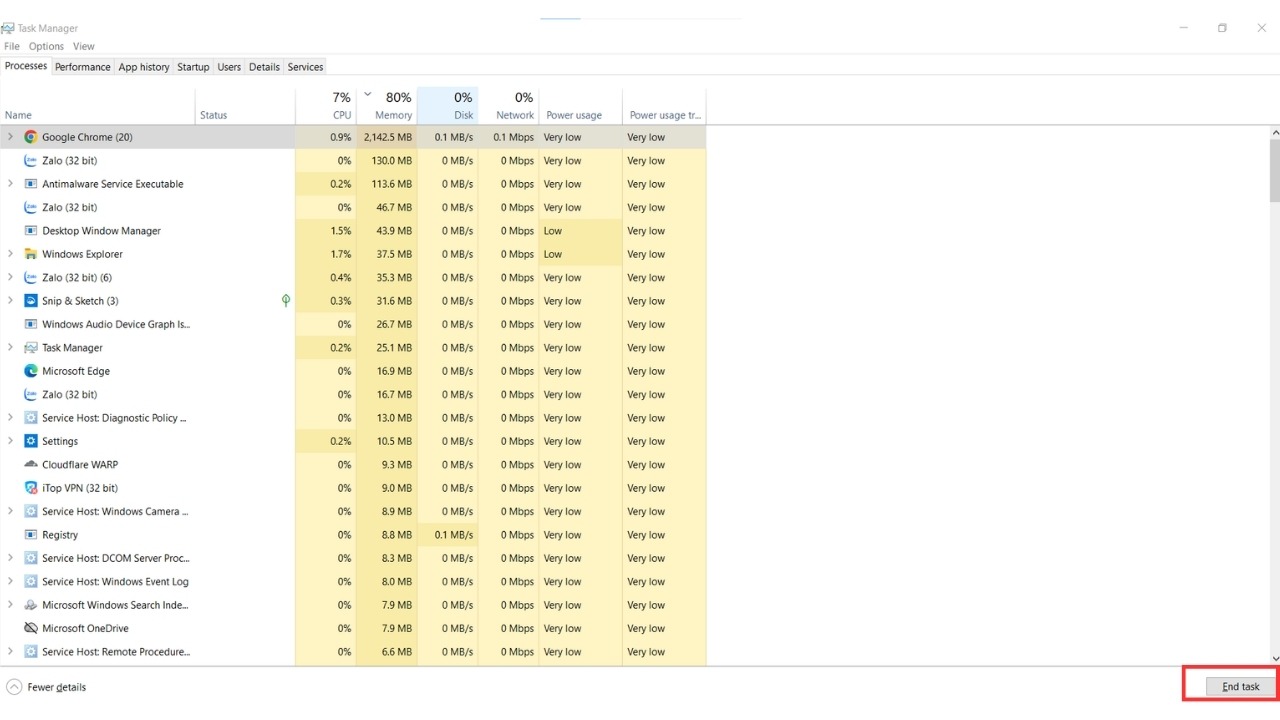Select the iTop VPN process icon

(x=31, y=488)
